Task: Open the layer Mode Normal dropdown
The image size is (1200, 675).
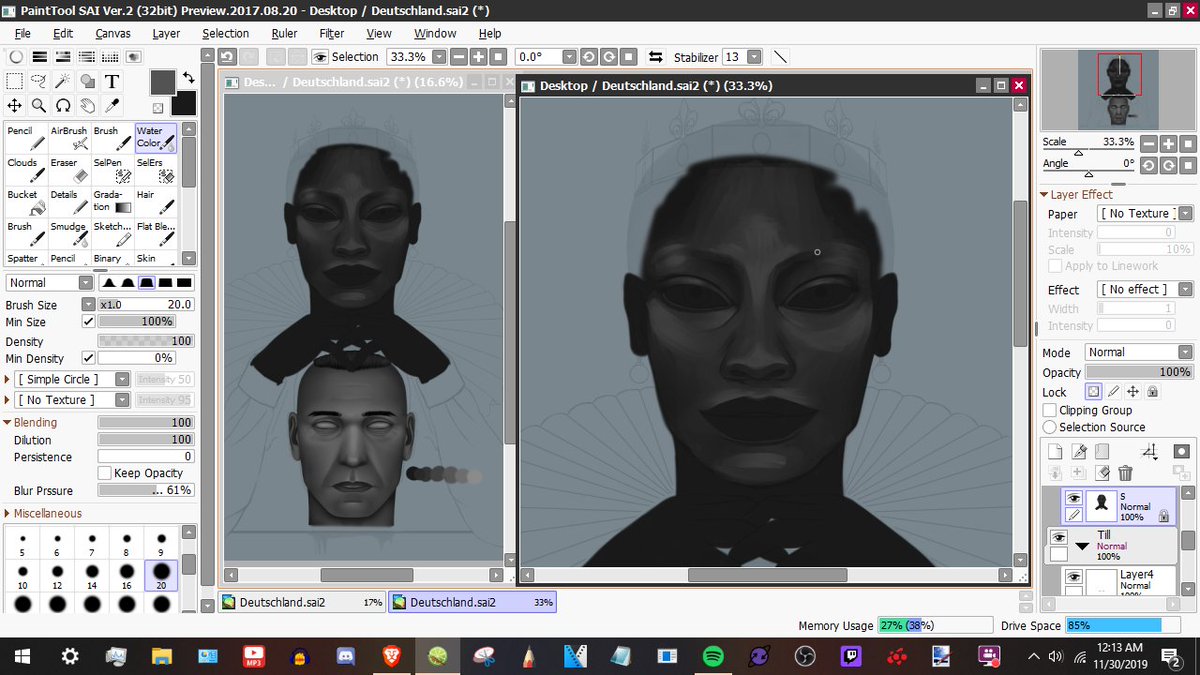Action: click(x=1138, y=352)
